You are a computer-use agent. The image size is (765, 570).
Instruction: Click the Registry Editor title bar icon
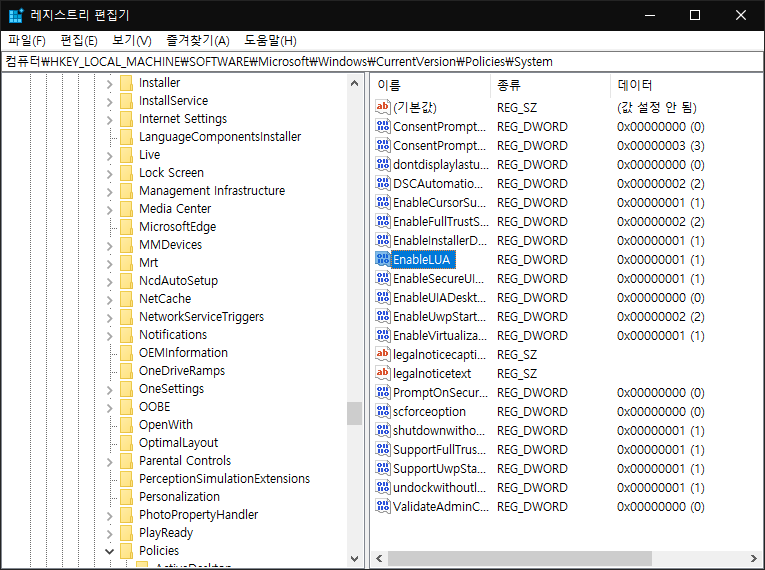pos(16,15)
